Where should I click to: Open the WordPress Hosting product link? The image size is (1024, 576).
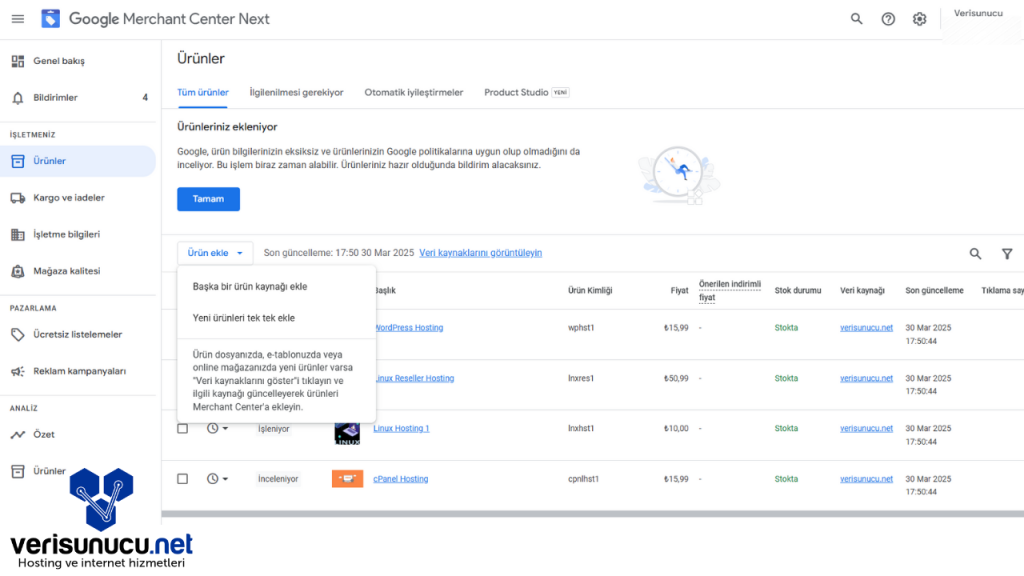409,328
